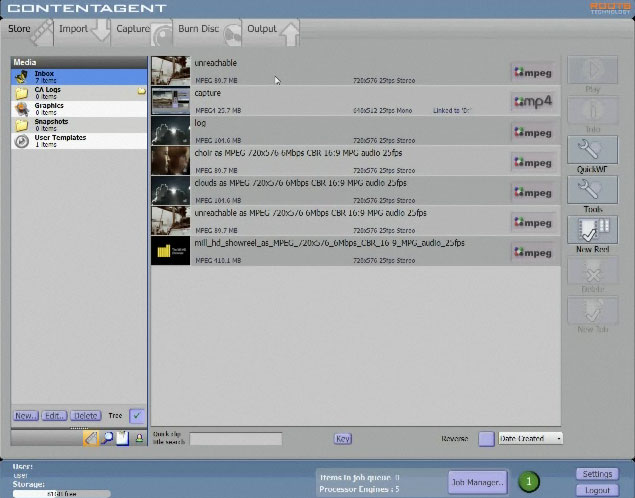The image size is (635, 498).
Task: Click the notepad icon below media list
Action: pyautogui.click(x=122, y=438)
